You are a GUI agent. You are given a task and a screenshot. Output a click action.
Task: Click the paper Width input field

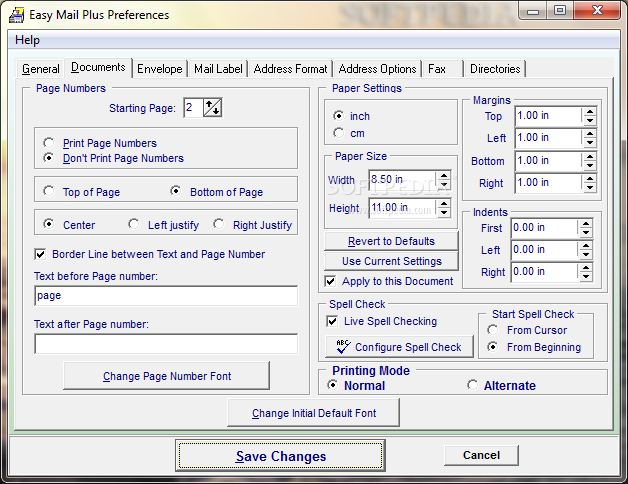coord(403,179)
